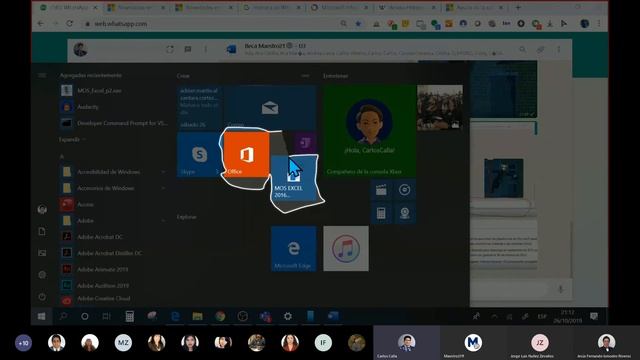Expand the Accesorios de Windows folder
640x360 pixels.
(113, 188)
